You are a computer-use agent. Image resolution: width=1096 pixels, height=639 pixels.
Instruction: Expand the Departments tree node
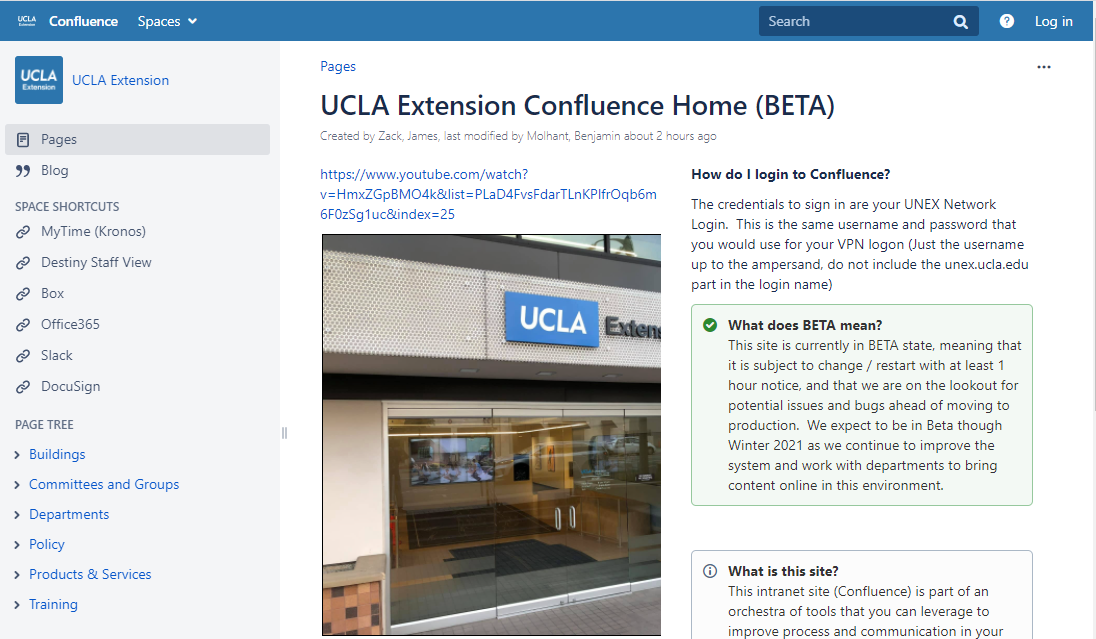click(17, 515)
